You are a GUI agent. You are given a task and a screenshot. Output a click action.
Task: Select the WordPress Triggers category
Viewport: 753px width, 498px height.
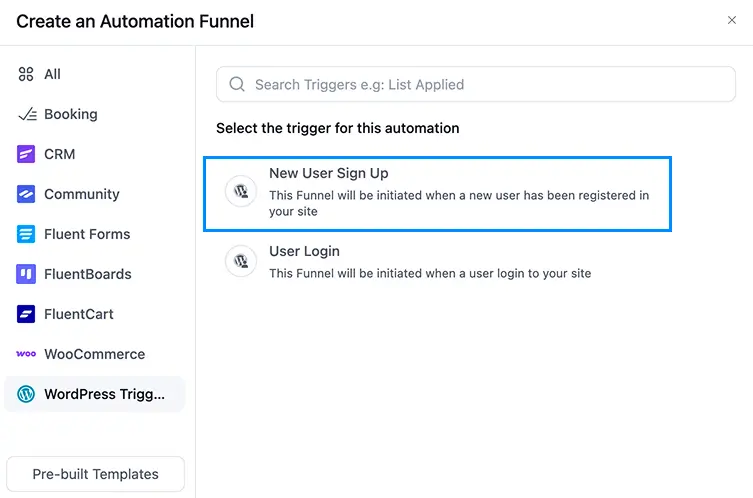click(x=95, y=394)
